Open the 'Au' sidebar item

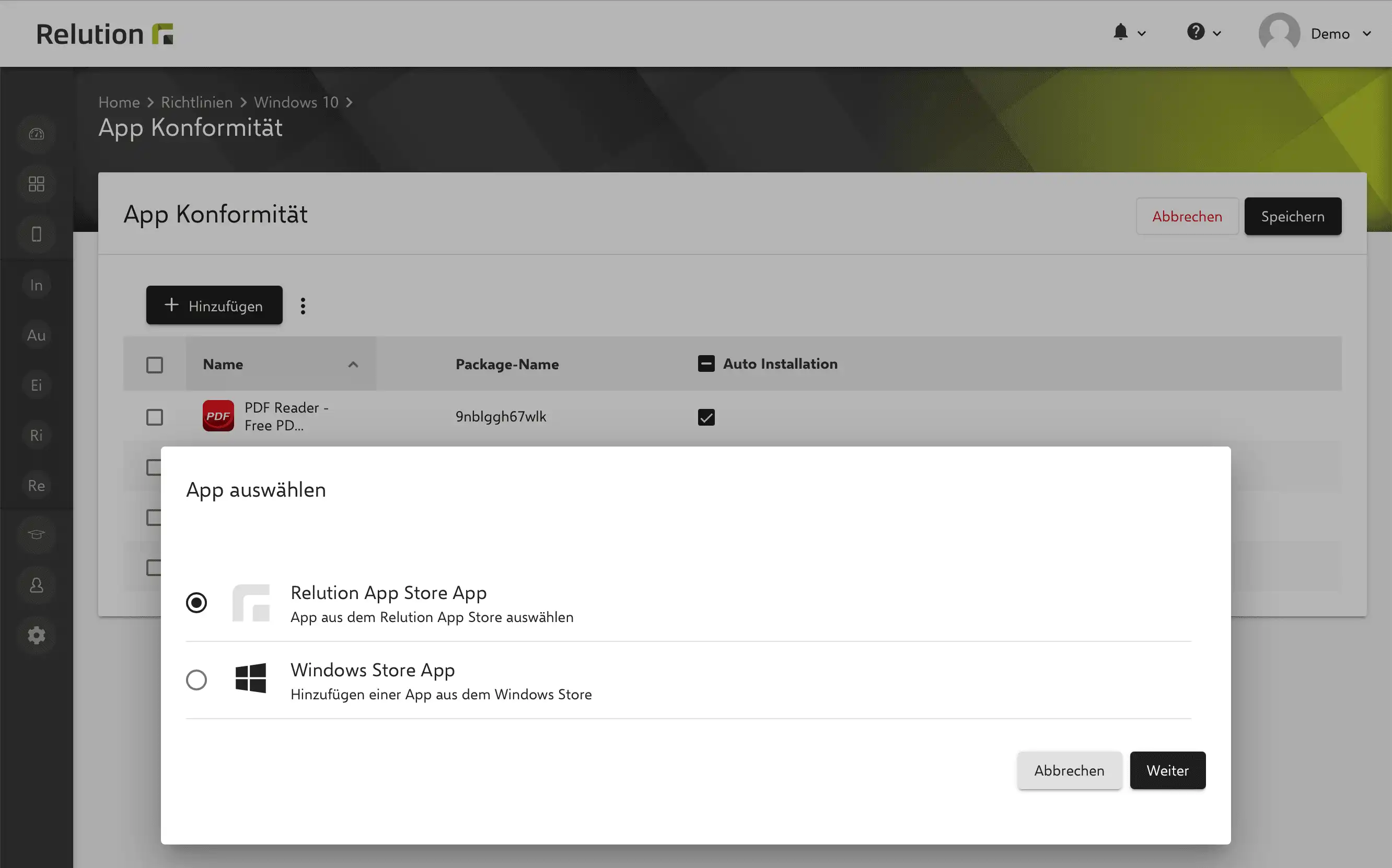(x=36, y=335)
